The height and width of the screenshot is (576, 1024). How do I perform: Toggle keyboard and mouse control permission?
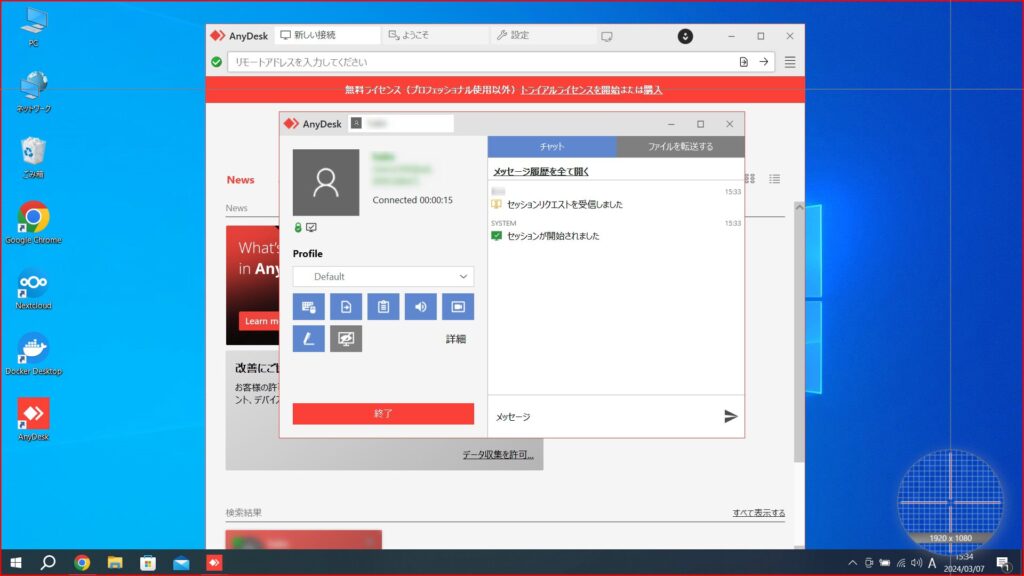pos(308,307)
